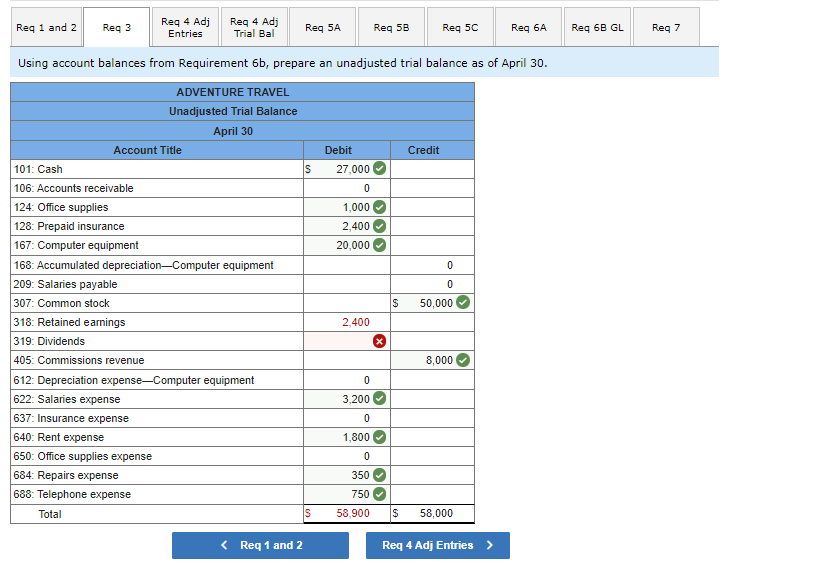
Task: Click the Accounts receivable debit field
Action: [x=347, y=188]
